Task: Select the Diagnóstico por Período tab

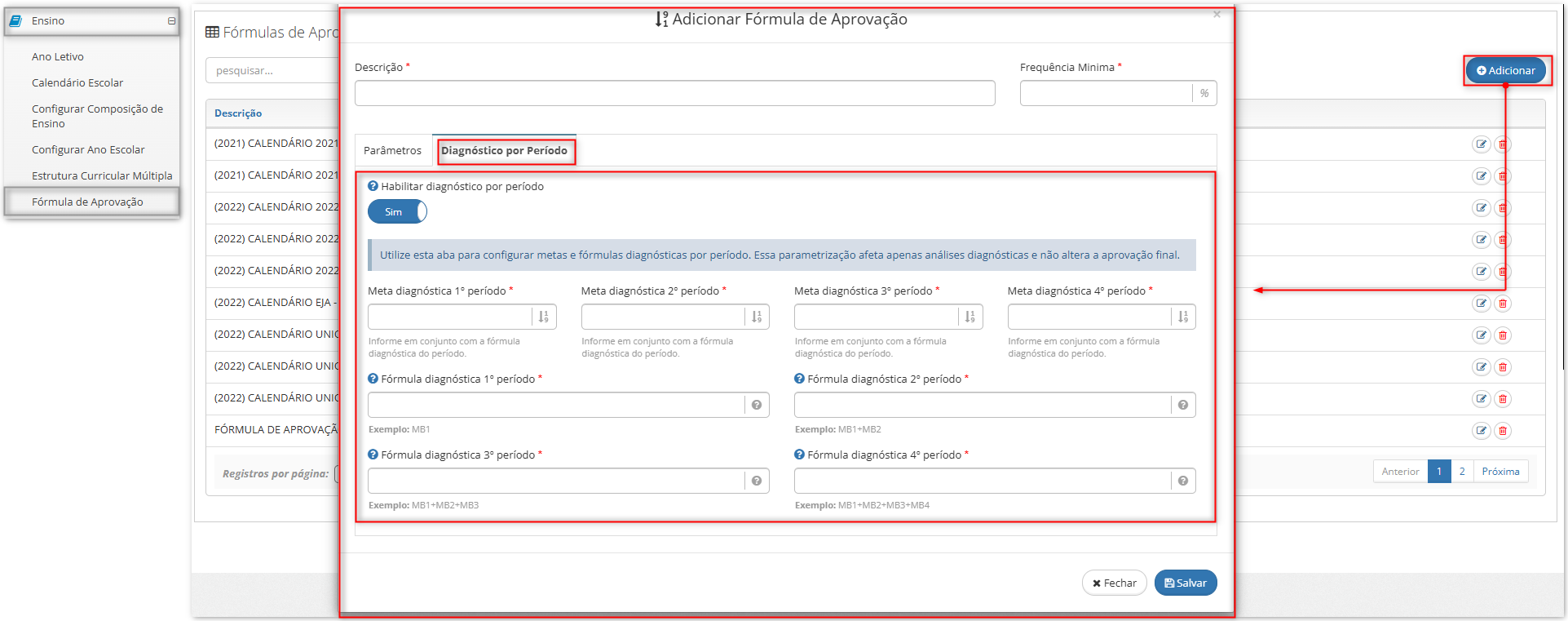Action: click(504, 150)
